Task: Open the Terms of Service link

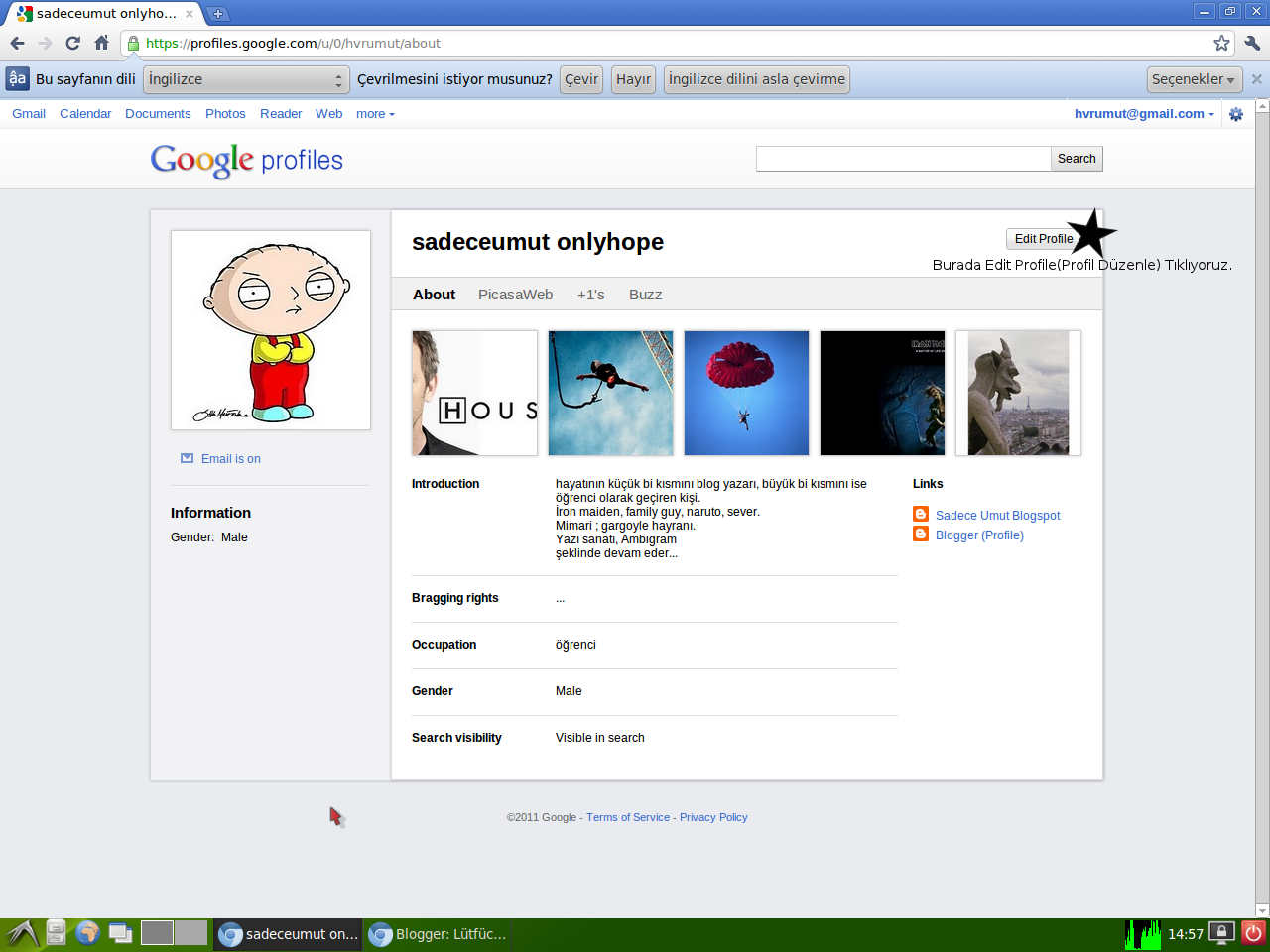Action: point(628,817)
